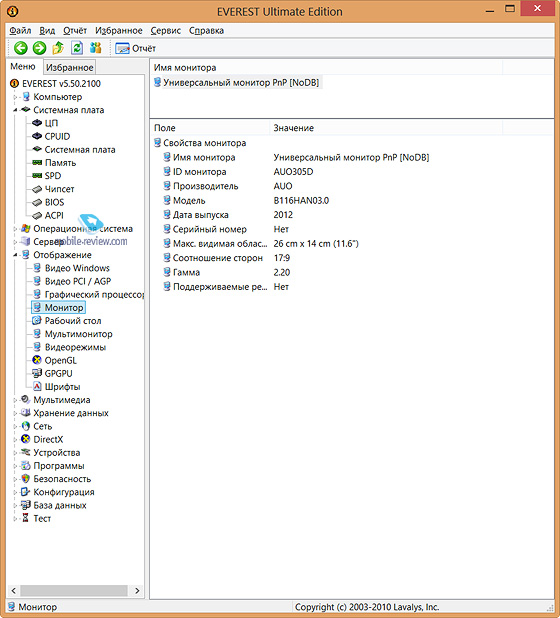Click the tree scrollbar right arrow
The image size is (560, 618).
click(x=137, y=590)
